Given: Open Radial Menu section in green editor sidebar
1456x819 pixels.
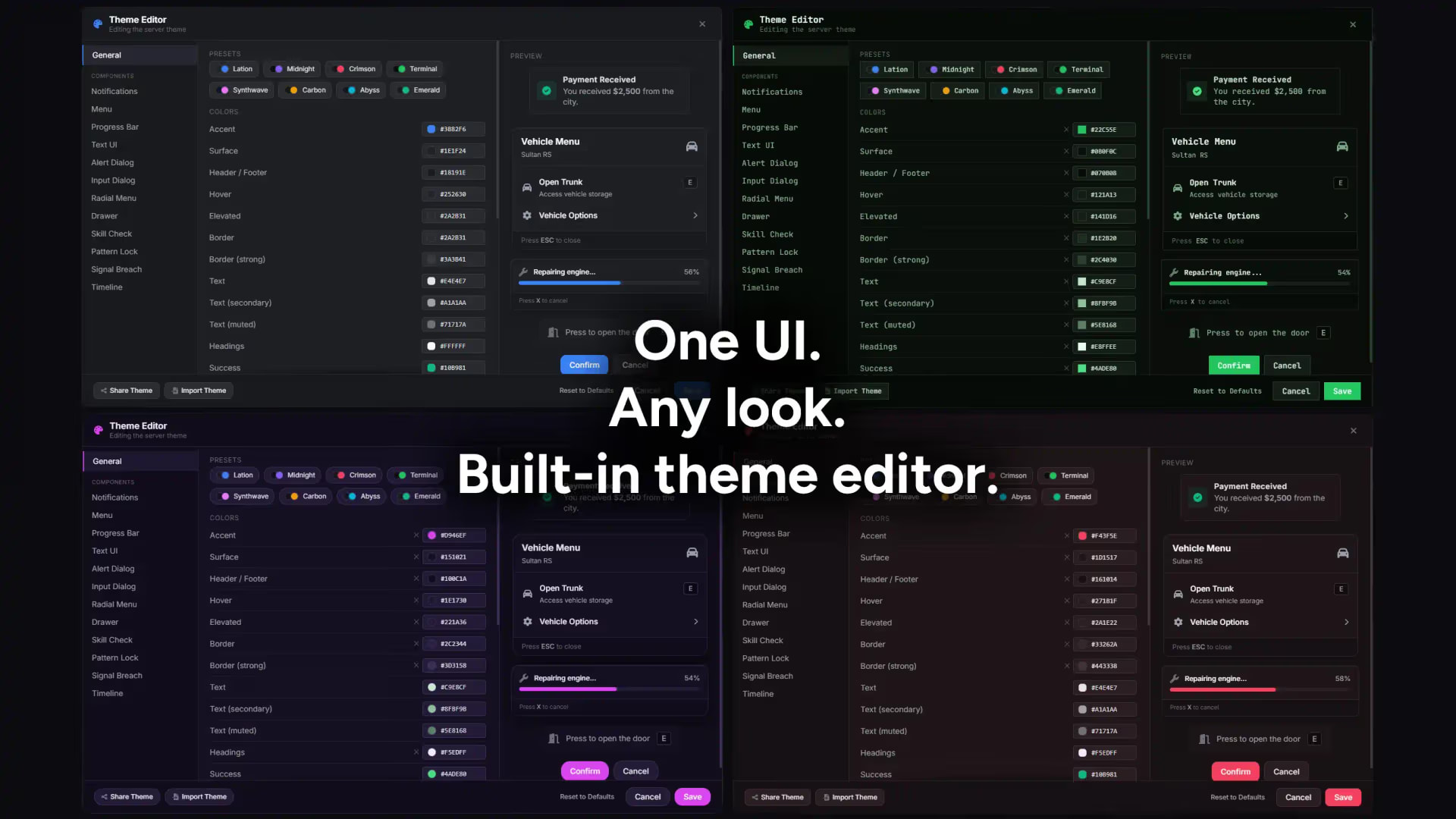Looking at the screenshot, I should pyautogui.click(x=767, y=199).
